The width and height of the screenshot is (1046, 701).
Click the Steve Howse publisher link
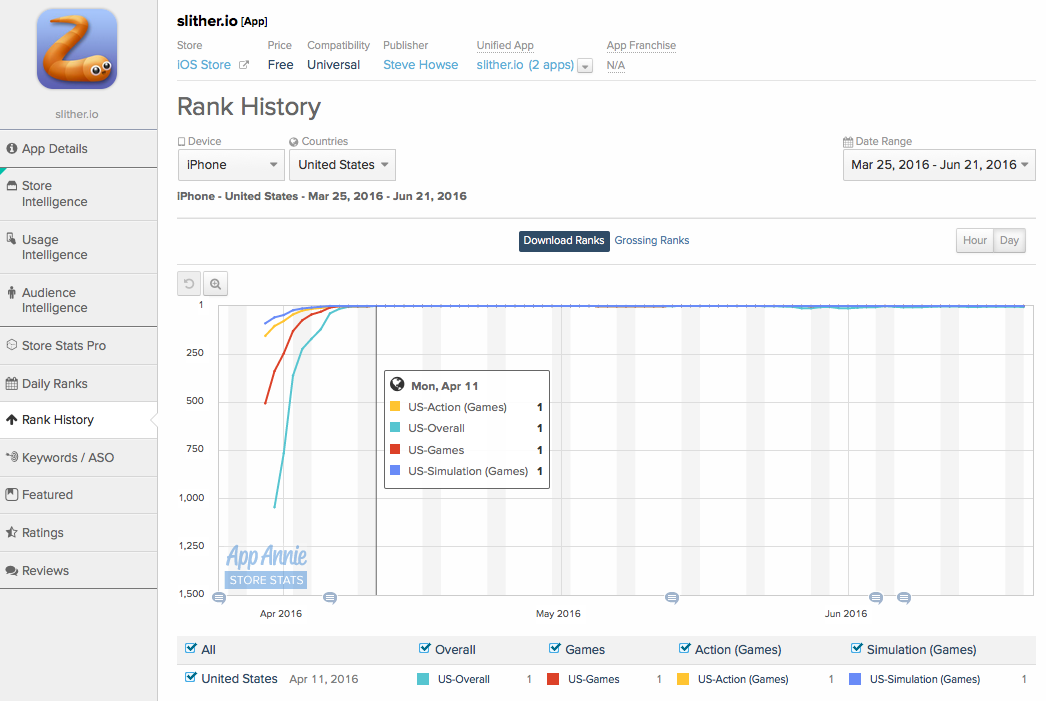(420, 65)
